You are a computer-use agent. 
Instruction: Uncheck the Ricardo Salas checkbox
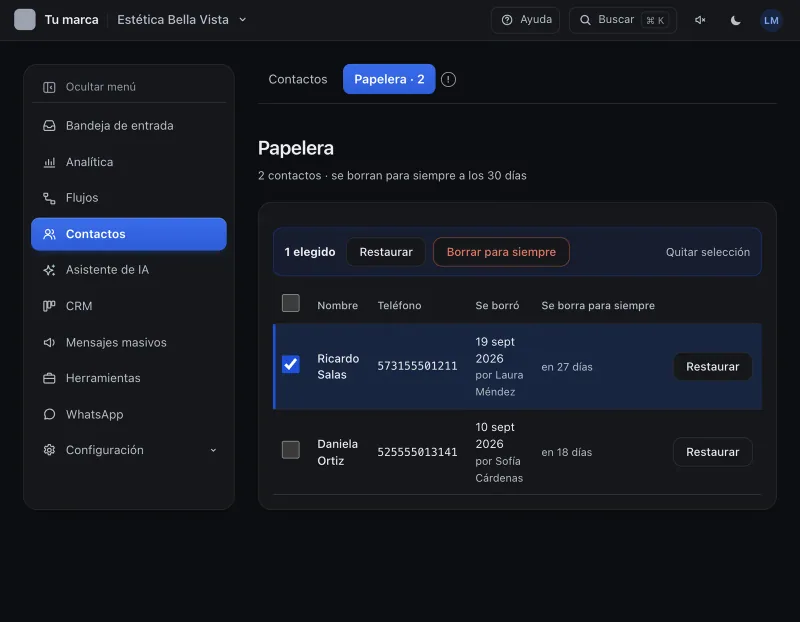(x=291, y=364)
